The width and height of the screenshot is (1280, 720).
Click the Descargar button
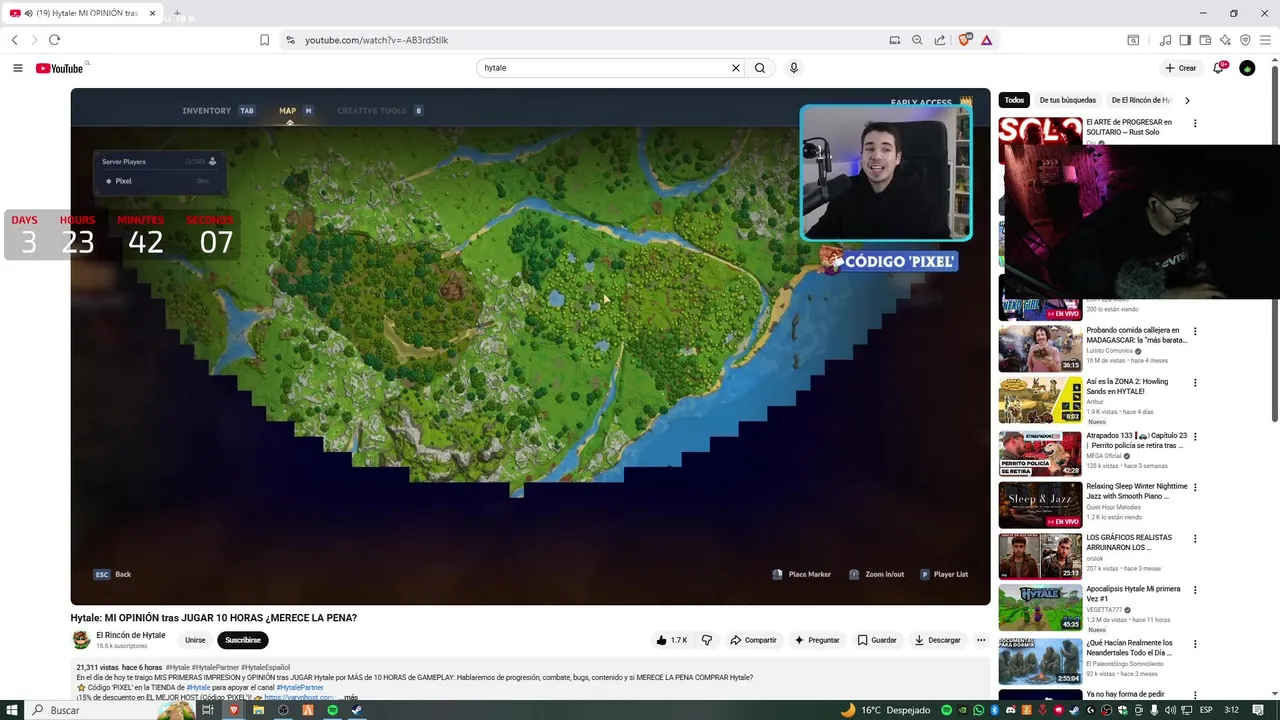[x=937, y=640]
